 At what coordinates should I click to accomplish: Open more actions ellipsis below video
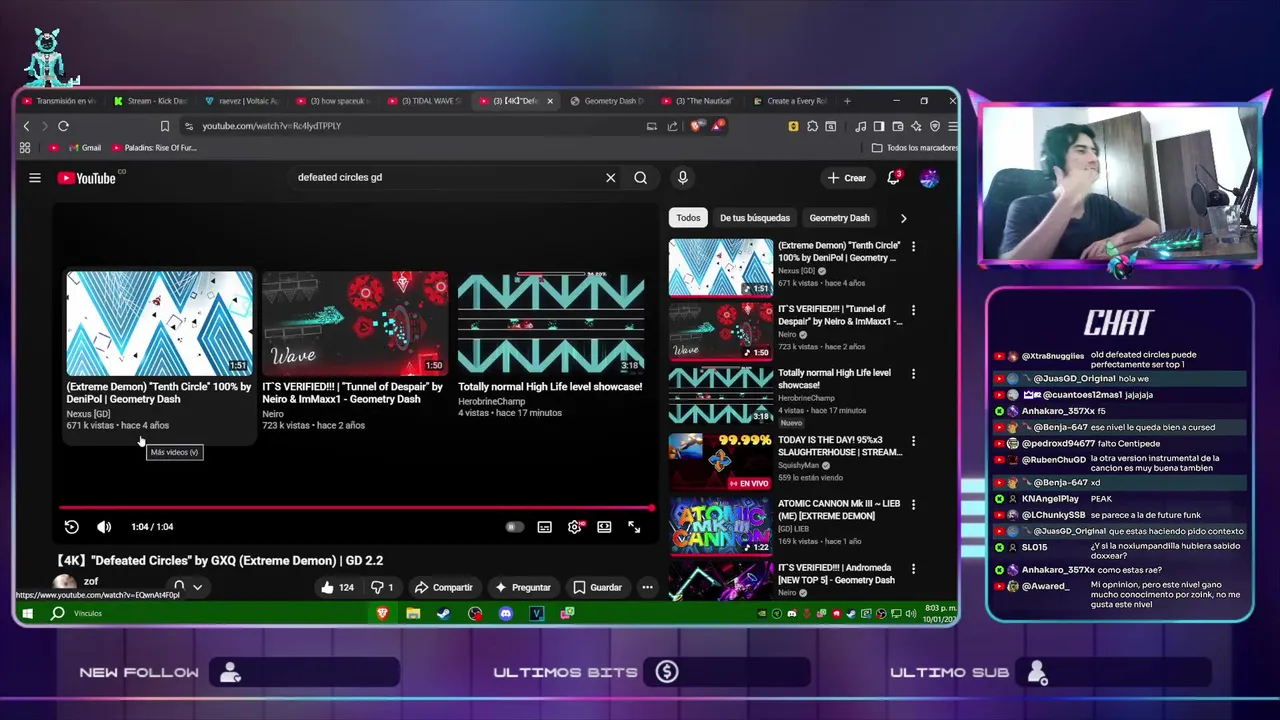[x=647, y=587]
